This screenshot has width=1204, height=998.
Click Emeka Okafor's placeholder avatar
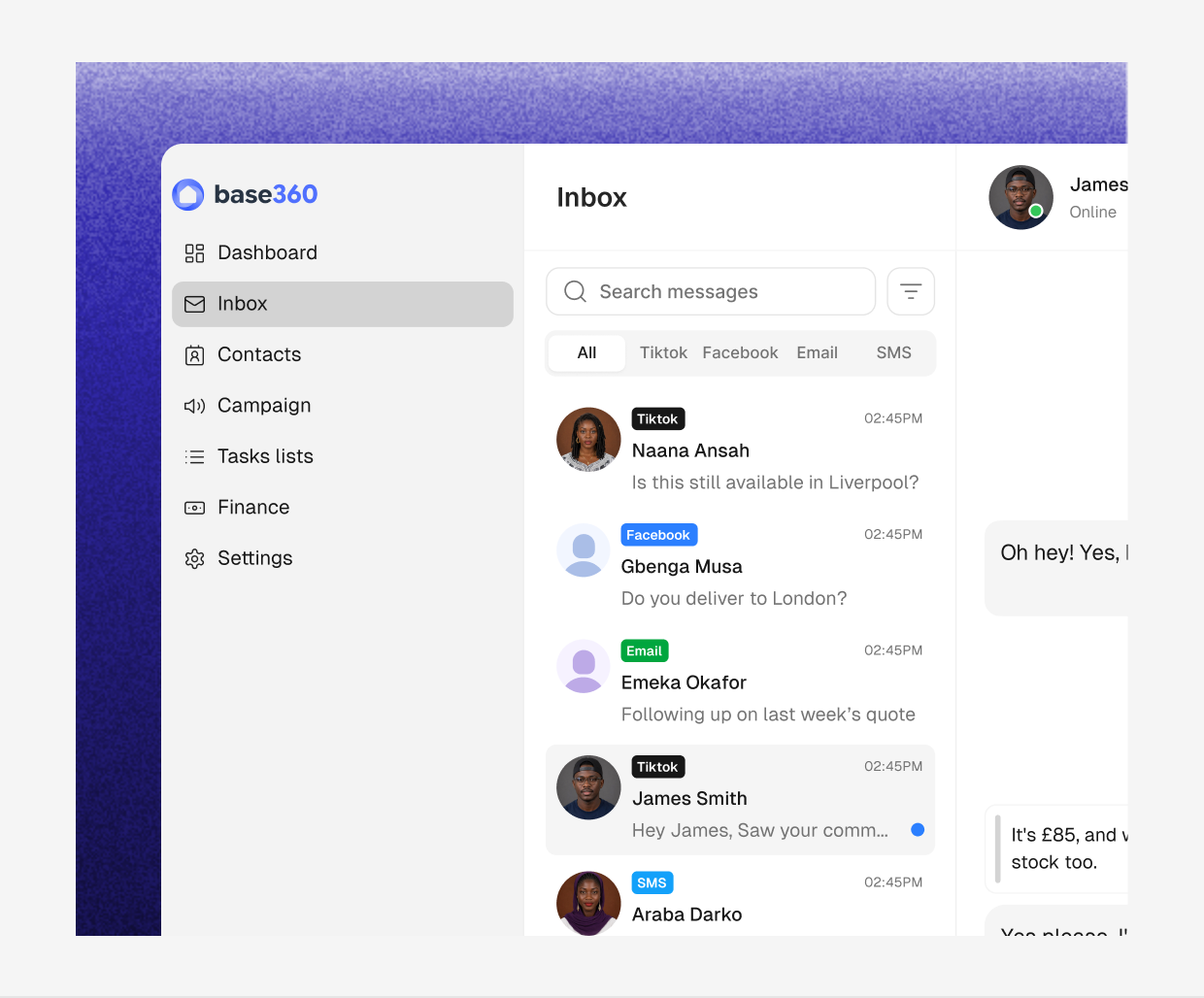(584, 666)
